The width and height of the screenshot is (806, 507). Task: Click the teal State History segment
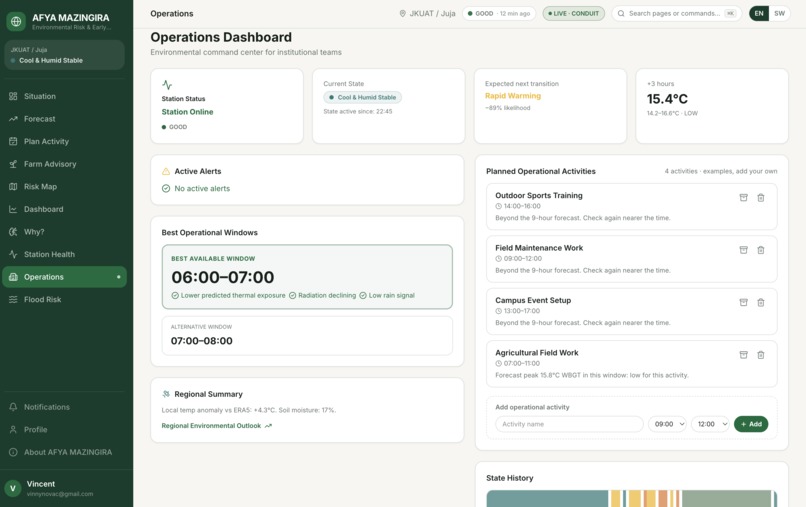(547, 498)
